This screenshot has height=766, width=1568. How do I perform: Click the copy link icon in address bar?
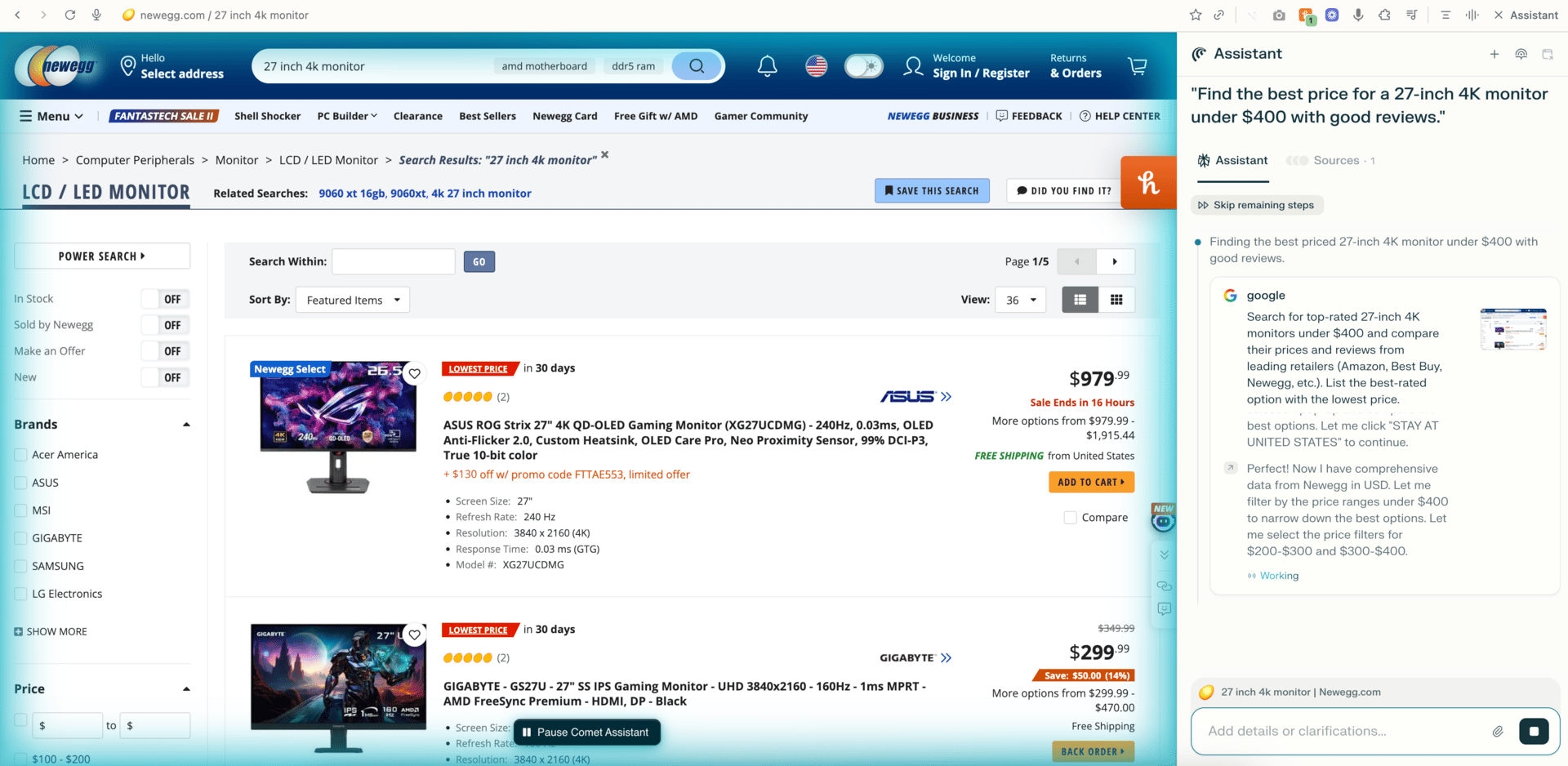tap(1218, 15)
